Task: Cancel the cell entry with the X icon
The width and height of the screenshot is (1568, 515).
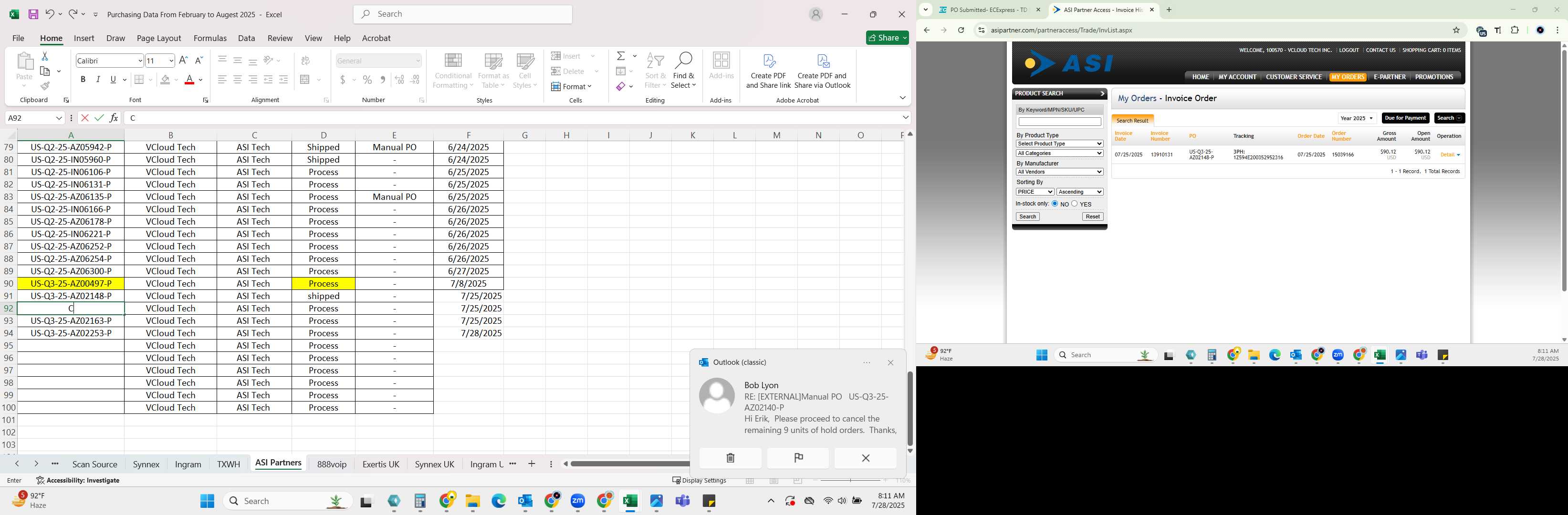Action: click(84, 118)
